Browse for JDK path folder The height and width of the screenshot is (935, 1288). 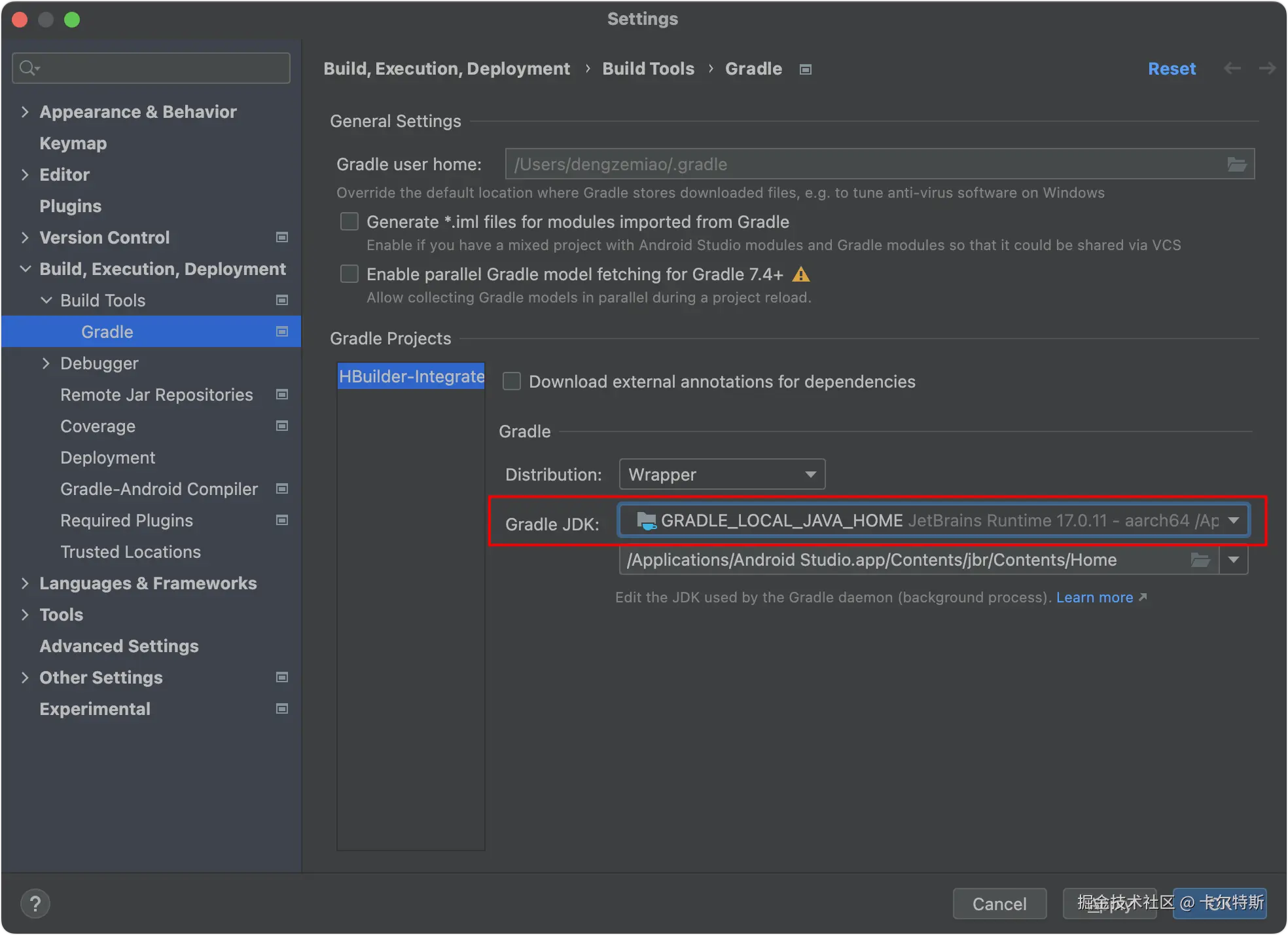tap(1200, 560)
